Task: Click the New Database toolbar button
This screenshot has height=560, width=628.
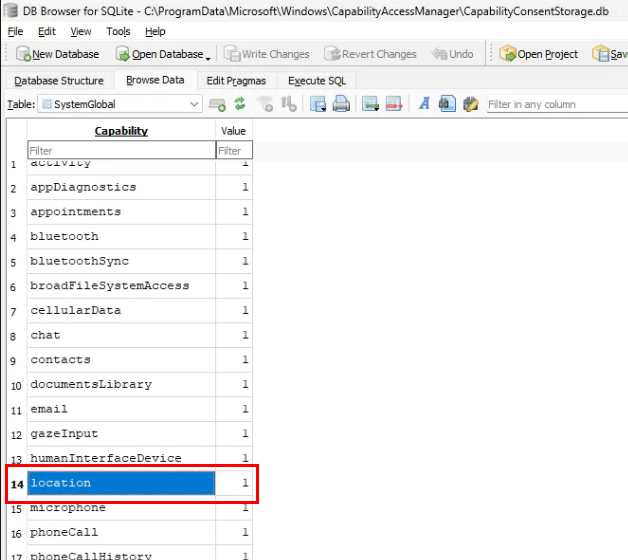Action: point(58,54)
